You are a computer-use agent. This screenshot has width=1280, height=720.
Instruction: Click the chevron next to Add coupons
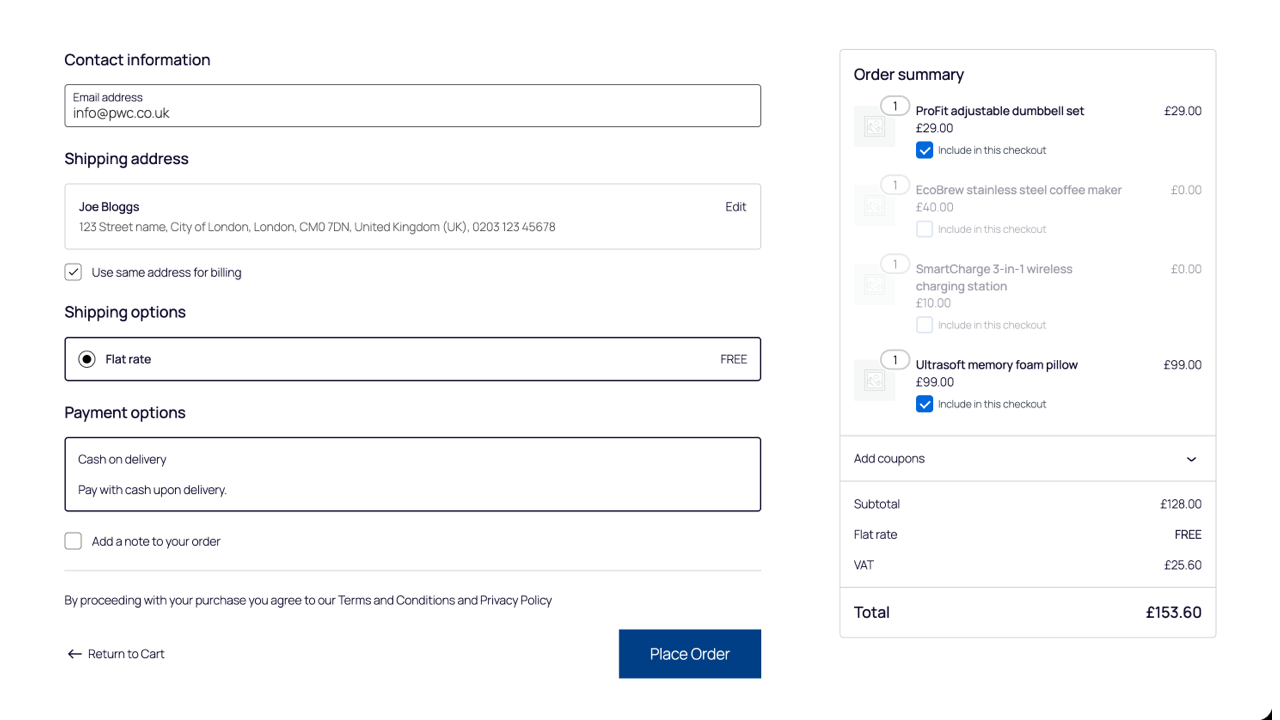(x=1191, y=458)
